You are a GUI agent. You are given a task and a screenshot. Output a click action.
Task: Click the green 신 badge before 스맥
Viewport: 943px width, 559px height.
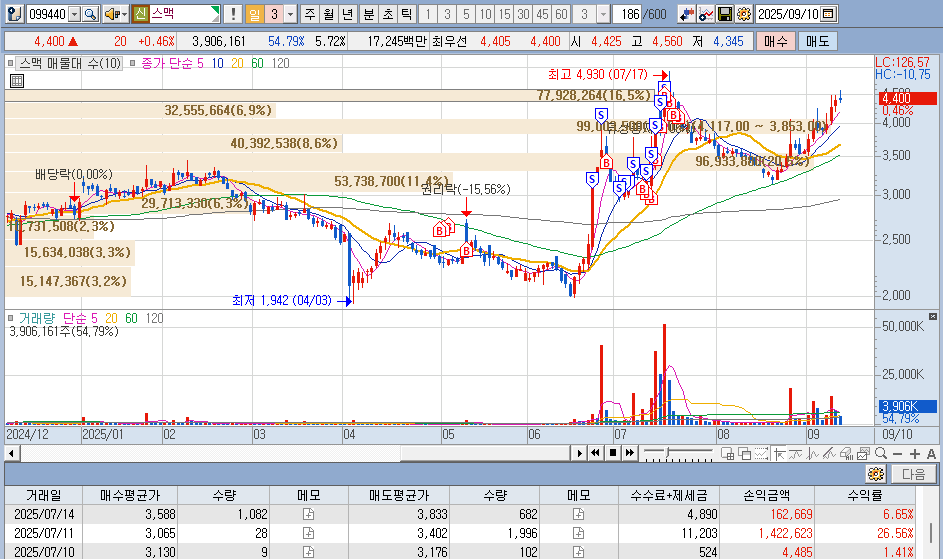pos(141,14)
